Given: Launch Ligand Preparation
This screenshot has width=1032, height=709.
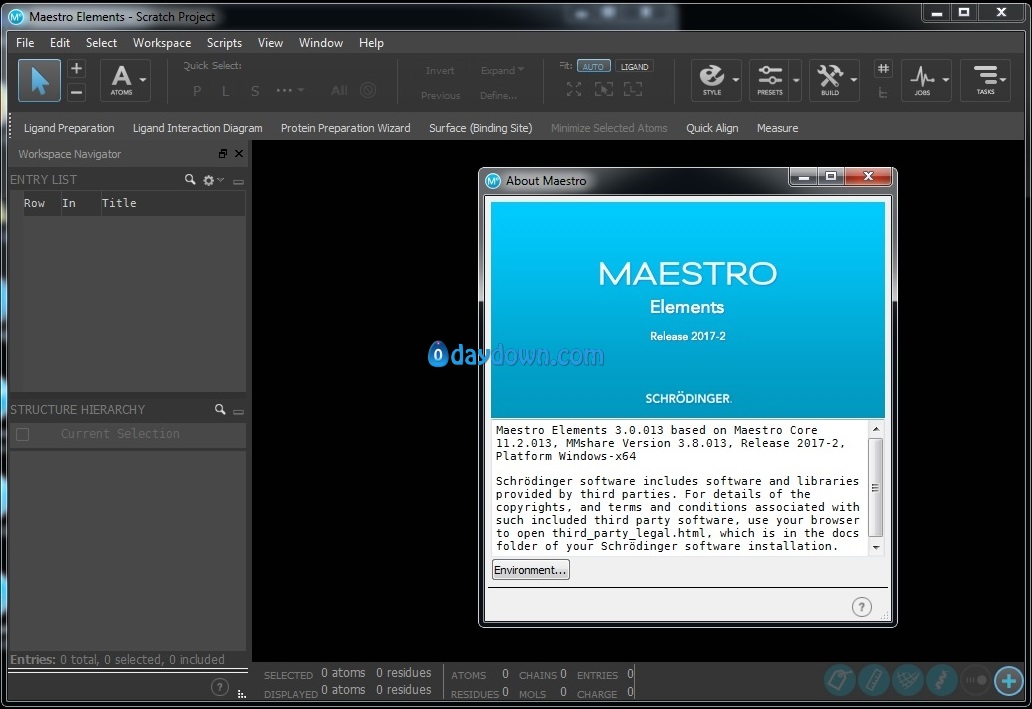Looking at the screenshot, I should pos(69,128).
